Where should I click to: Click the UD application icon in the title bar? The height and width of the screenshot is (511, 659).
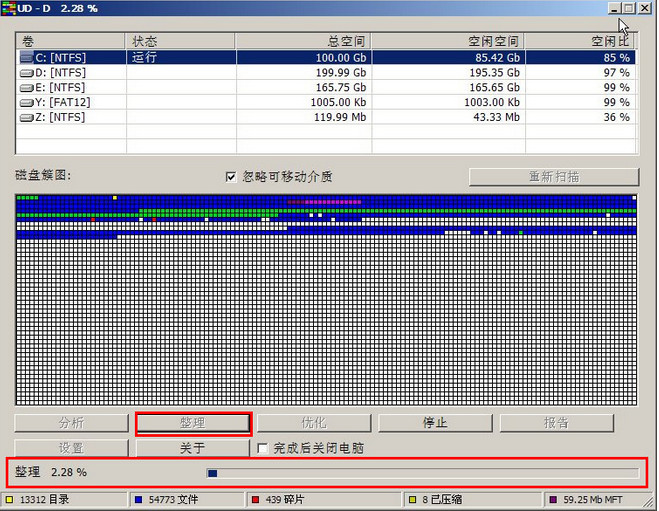(x=9, y=8)
